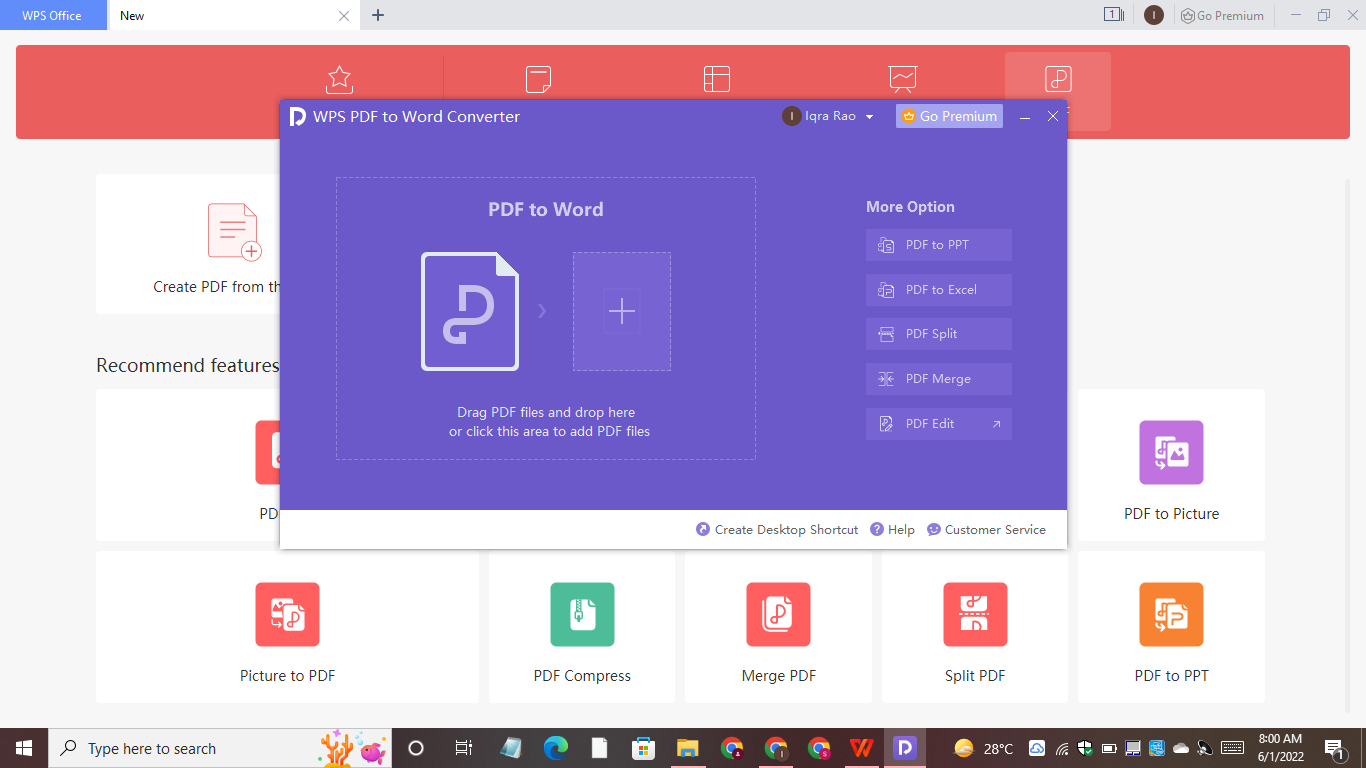The width and height of the screenshot is (1366, 768).
Task: Contact Customer Service from converter footer
Action: (x=986, y=530)
